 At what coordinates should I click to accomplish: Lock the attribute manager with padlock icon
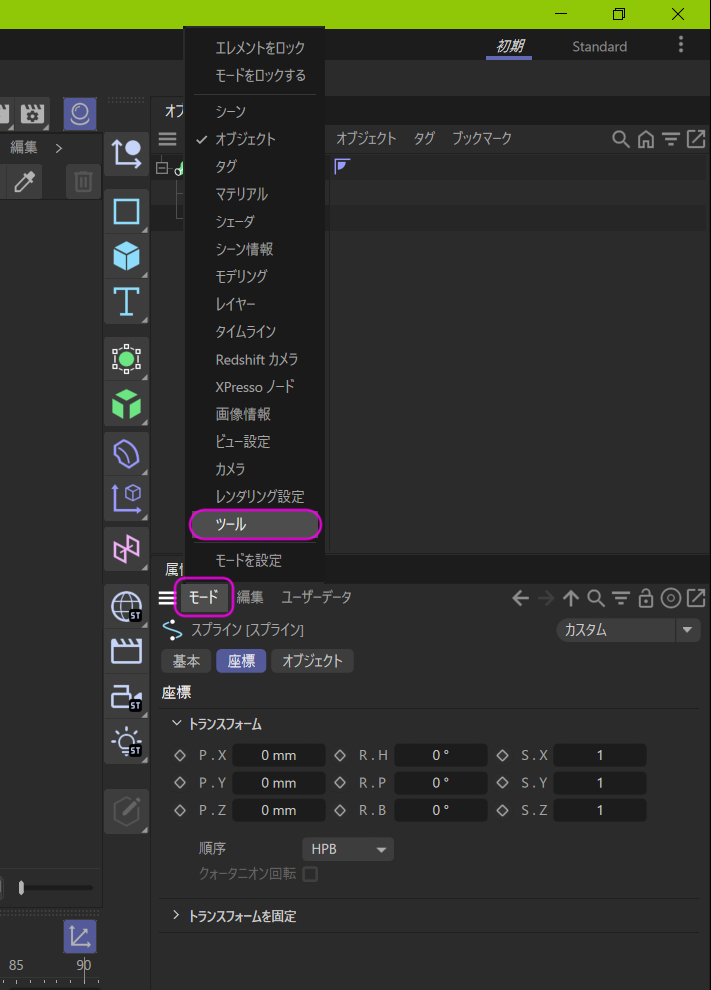(646, 598)
